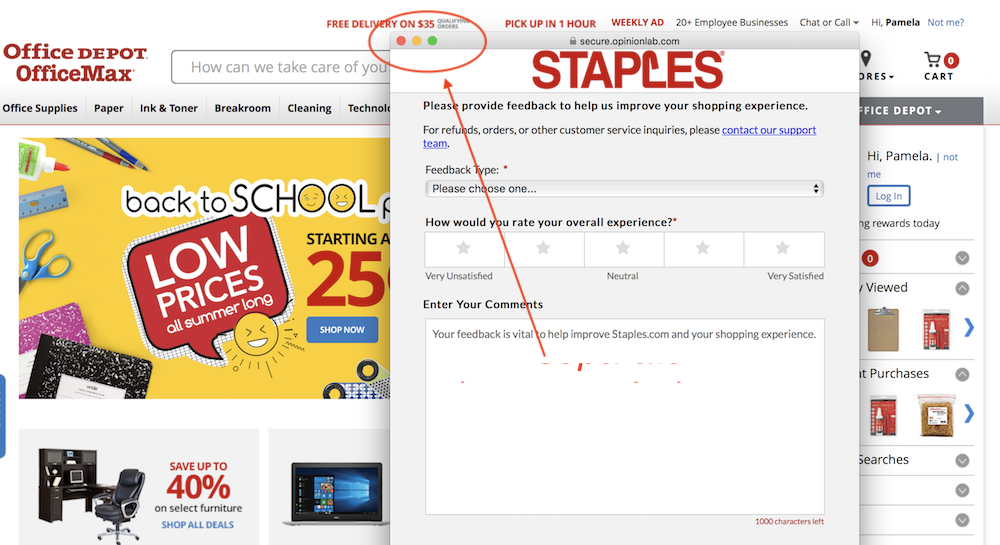Click SHOP ALL DEALS link

[x=198, y=525]
